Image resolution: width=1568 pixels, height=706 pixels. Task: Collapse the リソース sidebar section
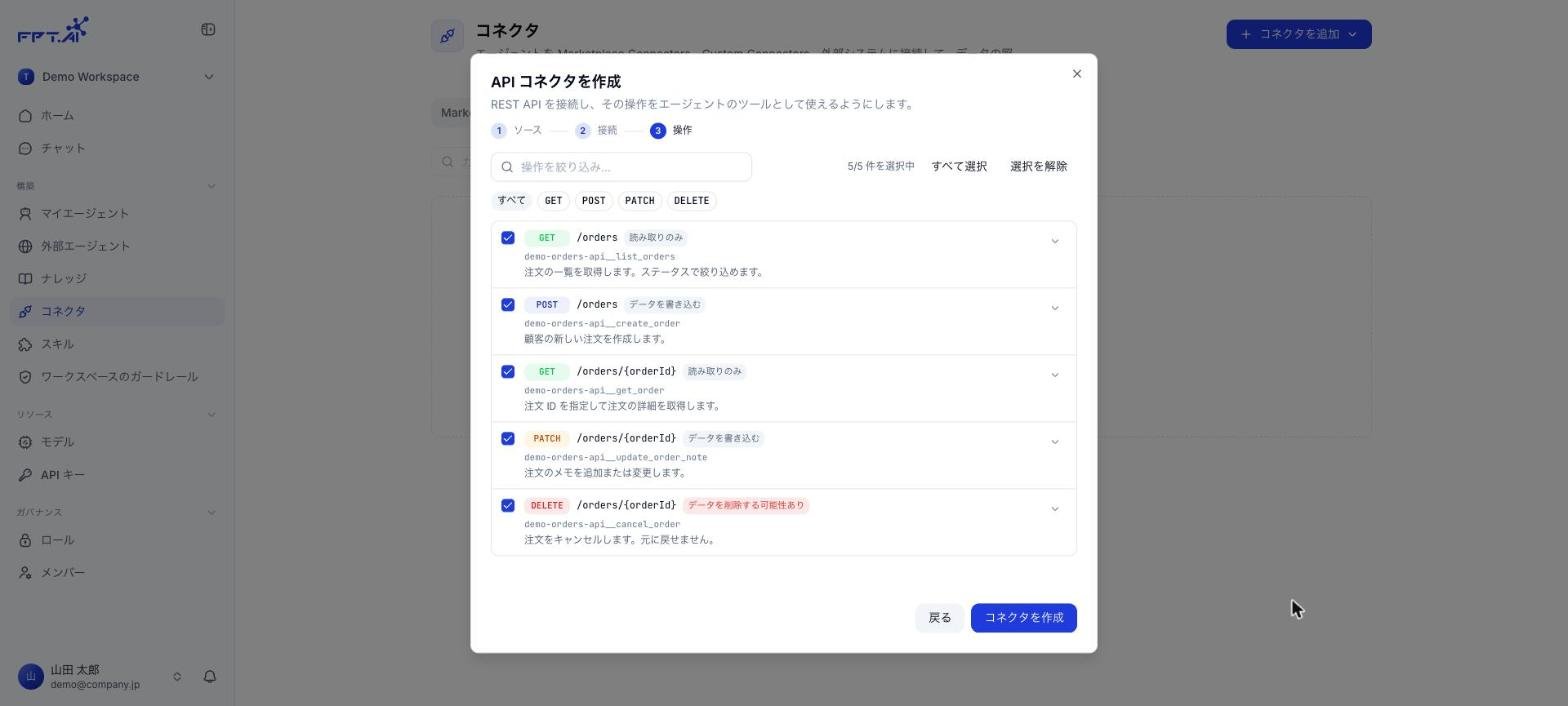(211, 415)
